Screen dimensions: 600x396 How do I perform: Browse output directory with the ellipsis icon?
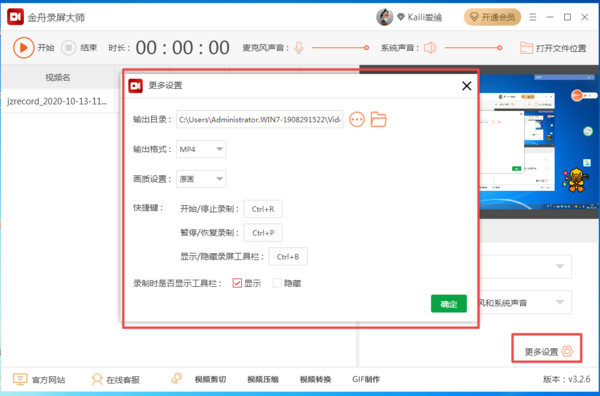pos(357,119)
